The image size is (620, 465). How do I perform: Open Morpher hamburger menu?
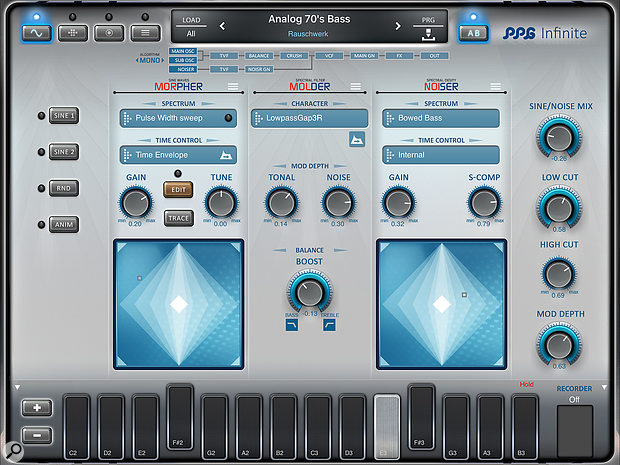pyautogui.click(x=233, y=86)
